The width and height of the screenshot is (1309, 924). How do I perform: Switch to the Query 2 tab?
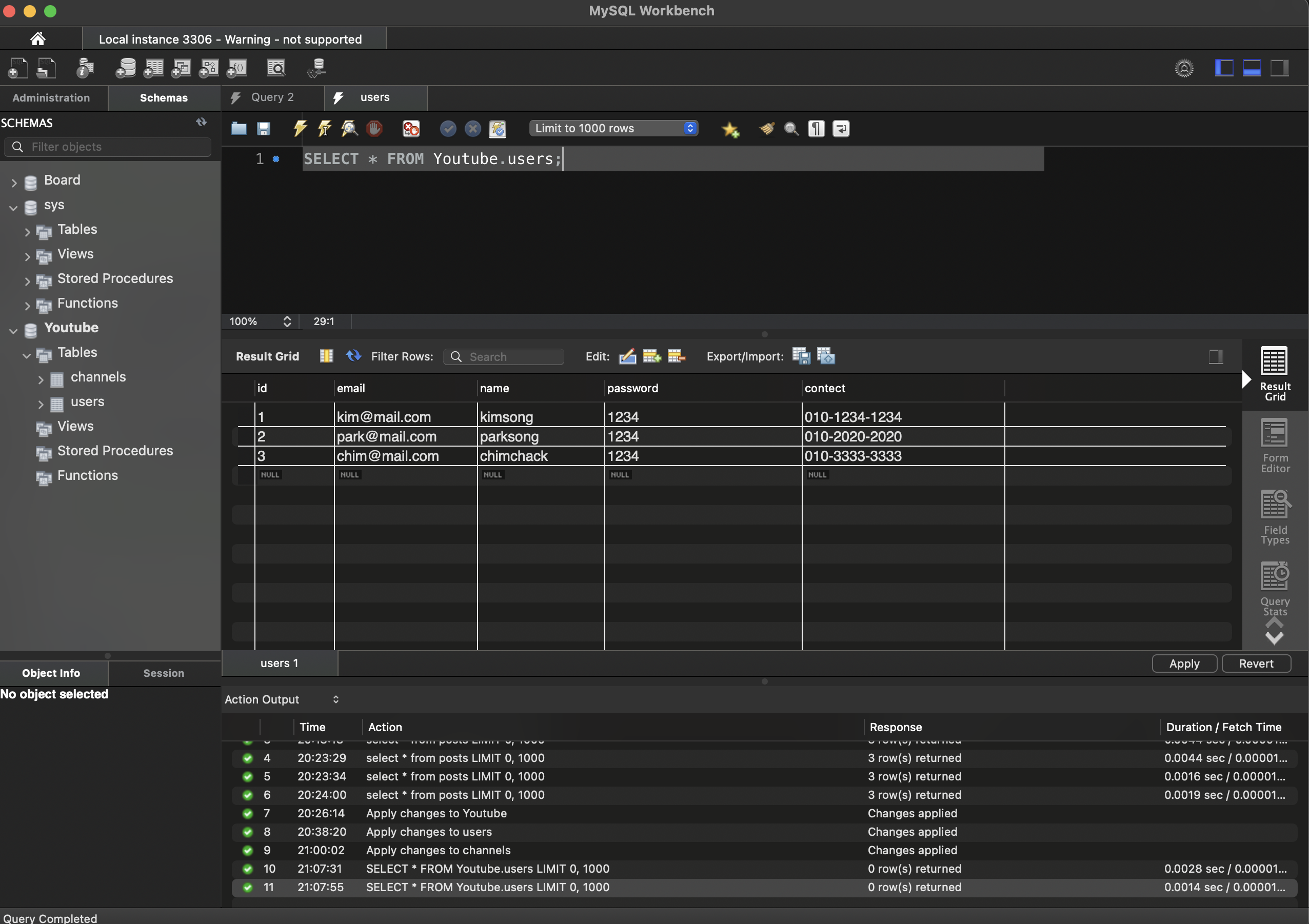(x=271, y=97)
